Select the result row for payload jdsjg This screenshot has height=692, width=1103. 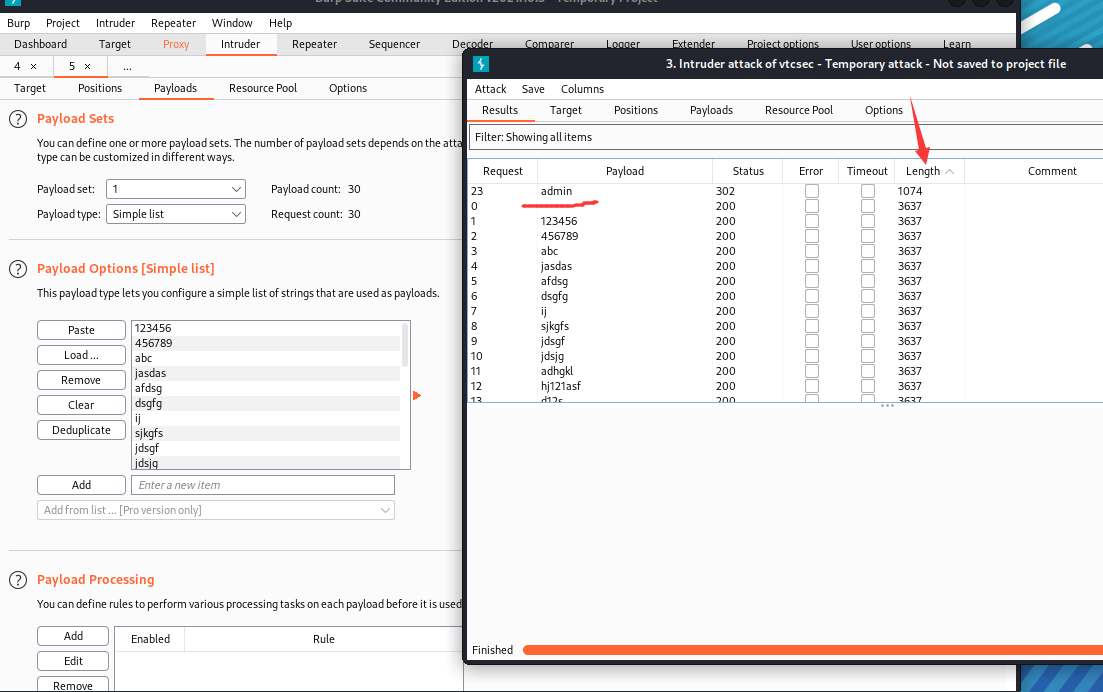point(786,356)
